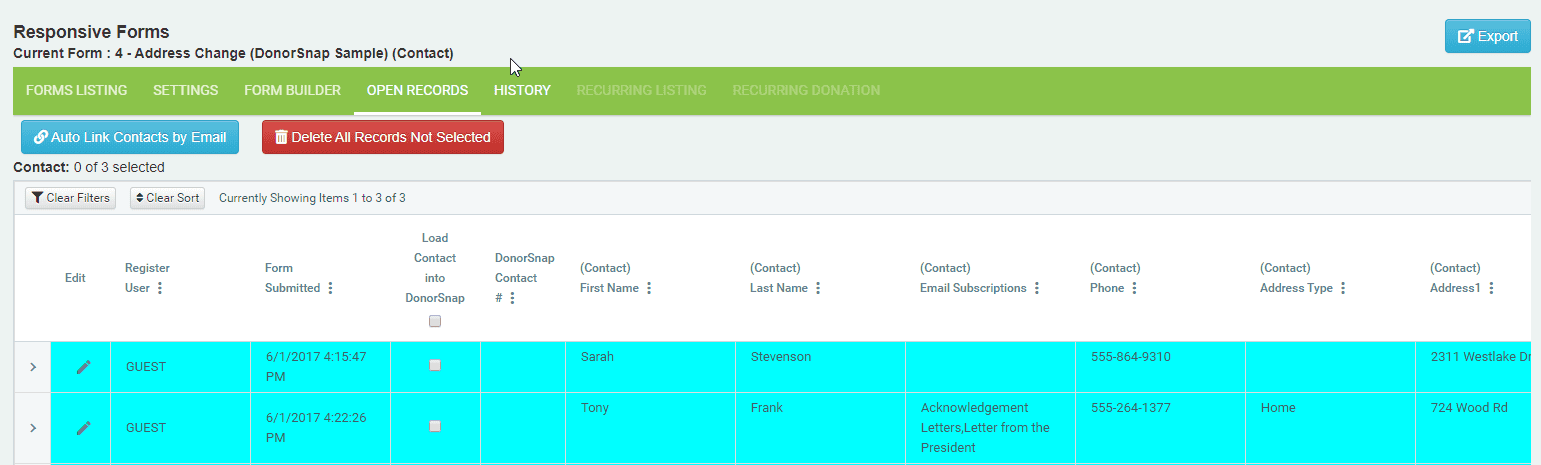Click the Export button

(x=1487, y=36)
